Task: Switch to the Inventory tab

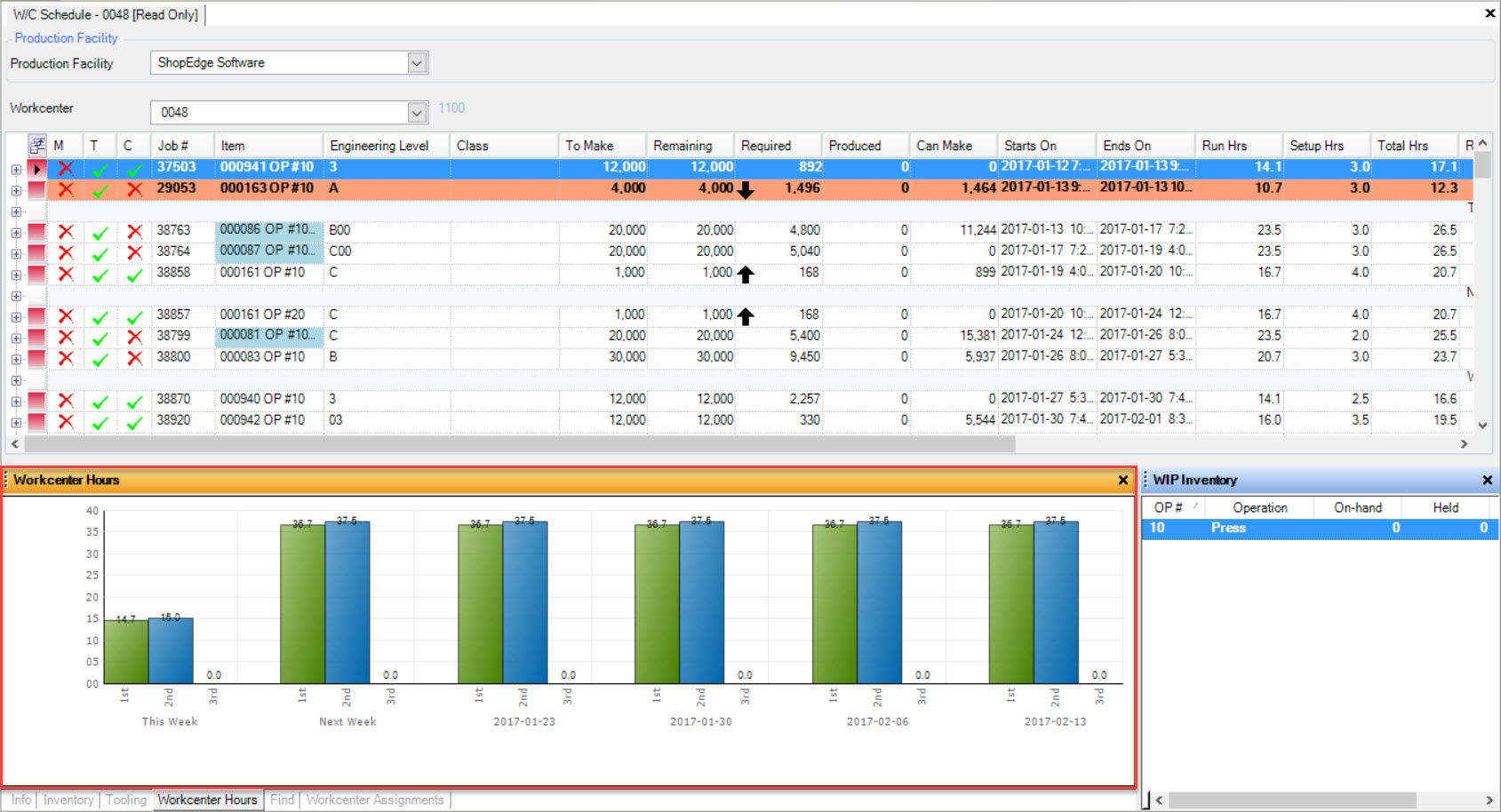Action: tap(68, 800)
